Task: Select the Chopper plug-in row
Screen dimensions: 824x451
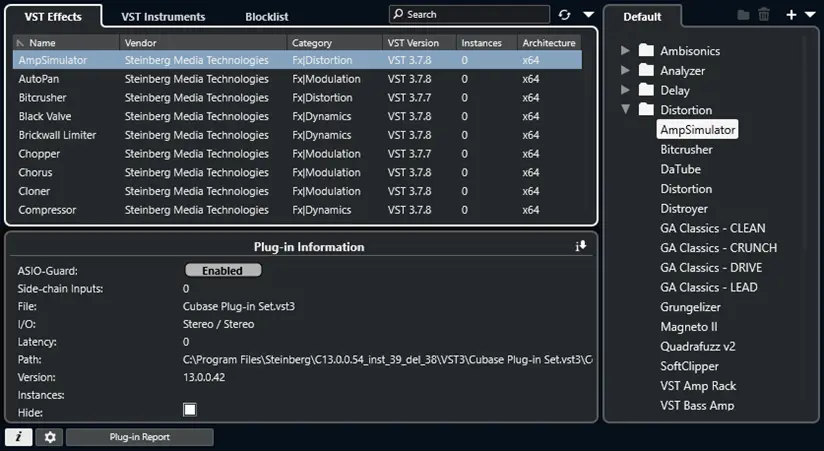Action: click(x=297, y=153)
